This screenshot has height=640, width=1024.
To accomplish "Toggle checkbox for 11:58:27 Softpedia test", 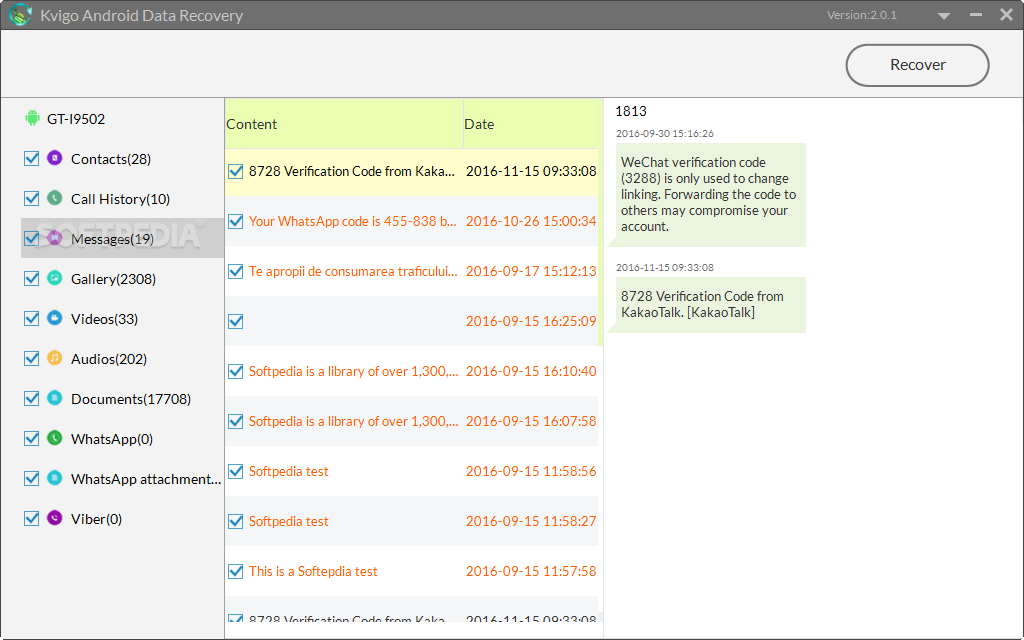I will click(x=236, y=521).
